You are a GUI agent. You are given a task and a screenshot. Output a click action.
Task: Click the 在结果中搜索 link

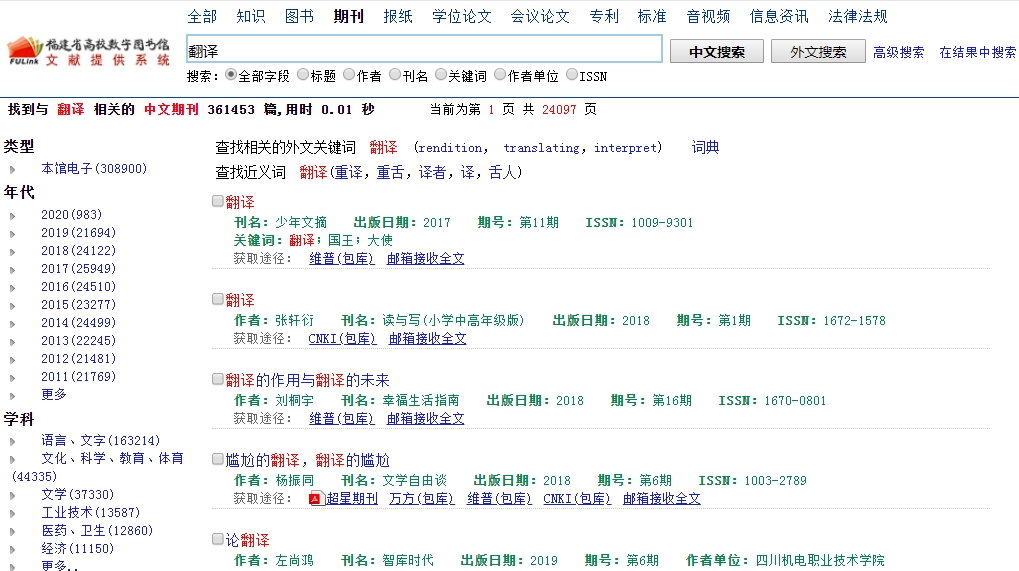click(x=977, y=53)
